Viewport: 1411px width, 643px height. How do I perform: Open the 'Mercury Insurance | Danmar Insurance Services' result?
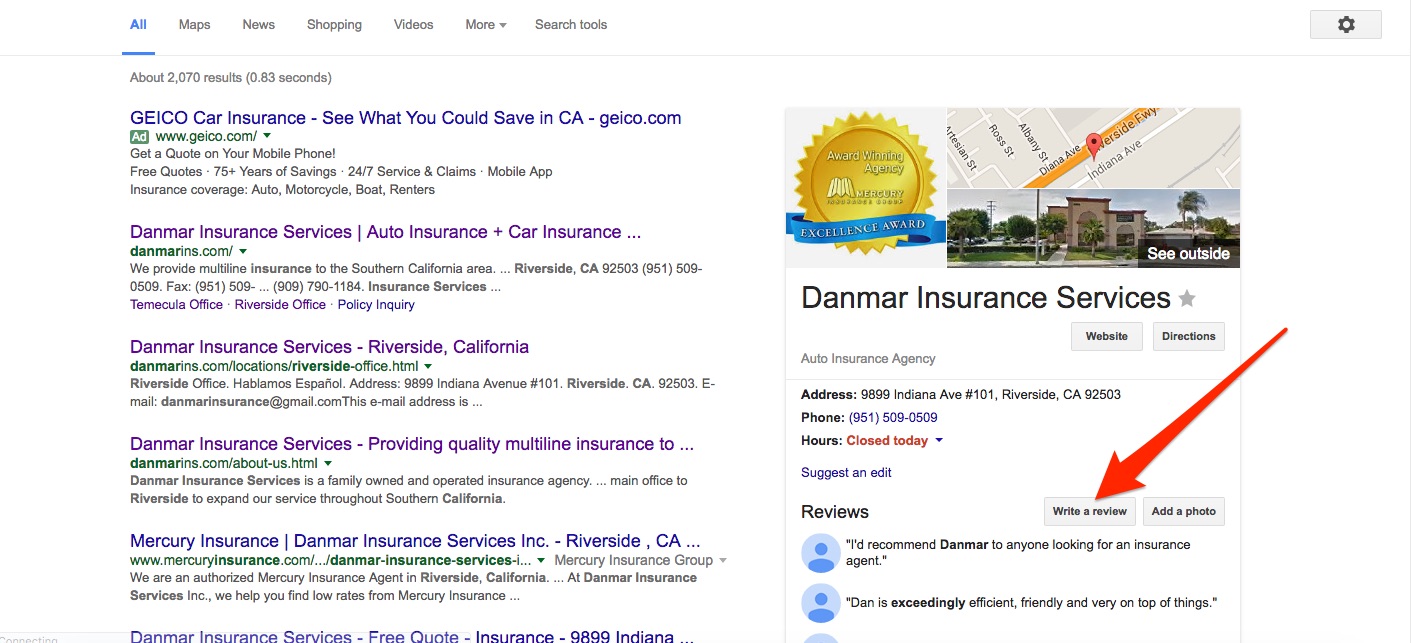coord(415,541)
